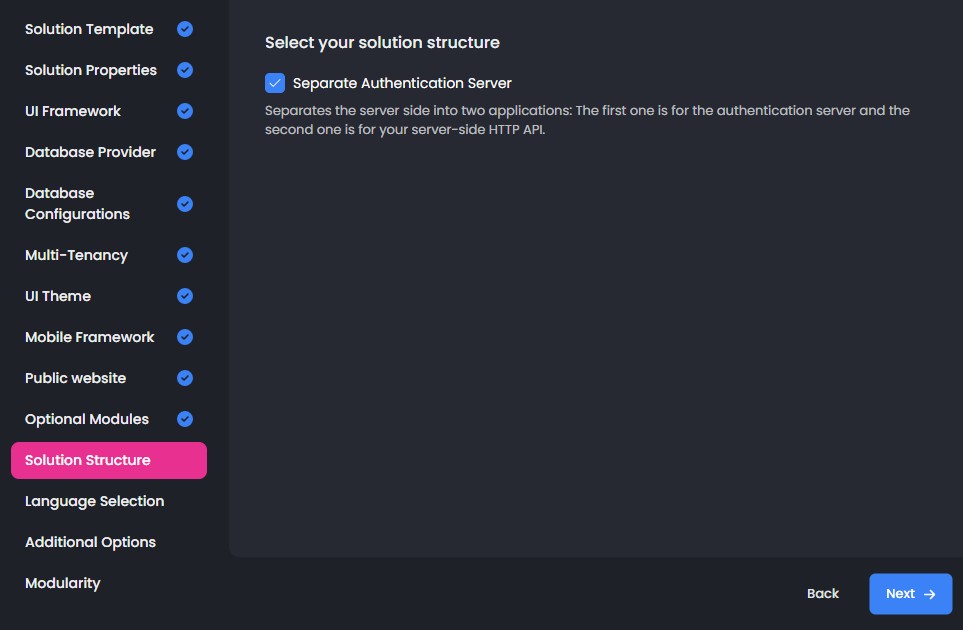Click the Multi-Tenancy checkmark icon
963x630 pixels.
coord(185,255)
